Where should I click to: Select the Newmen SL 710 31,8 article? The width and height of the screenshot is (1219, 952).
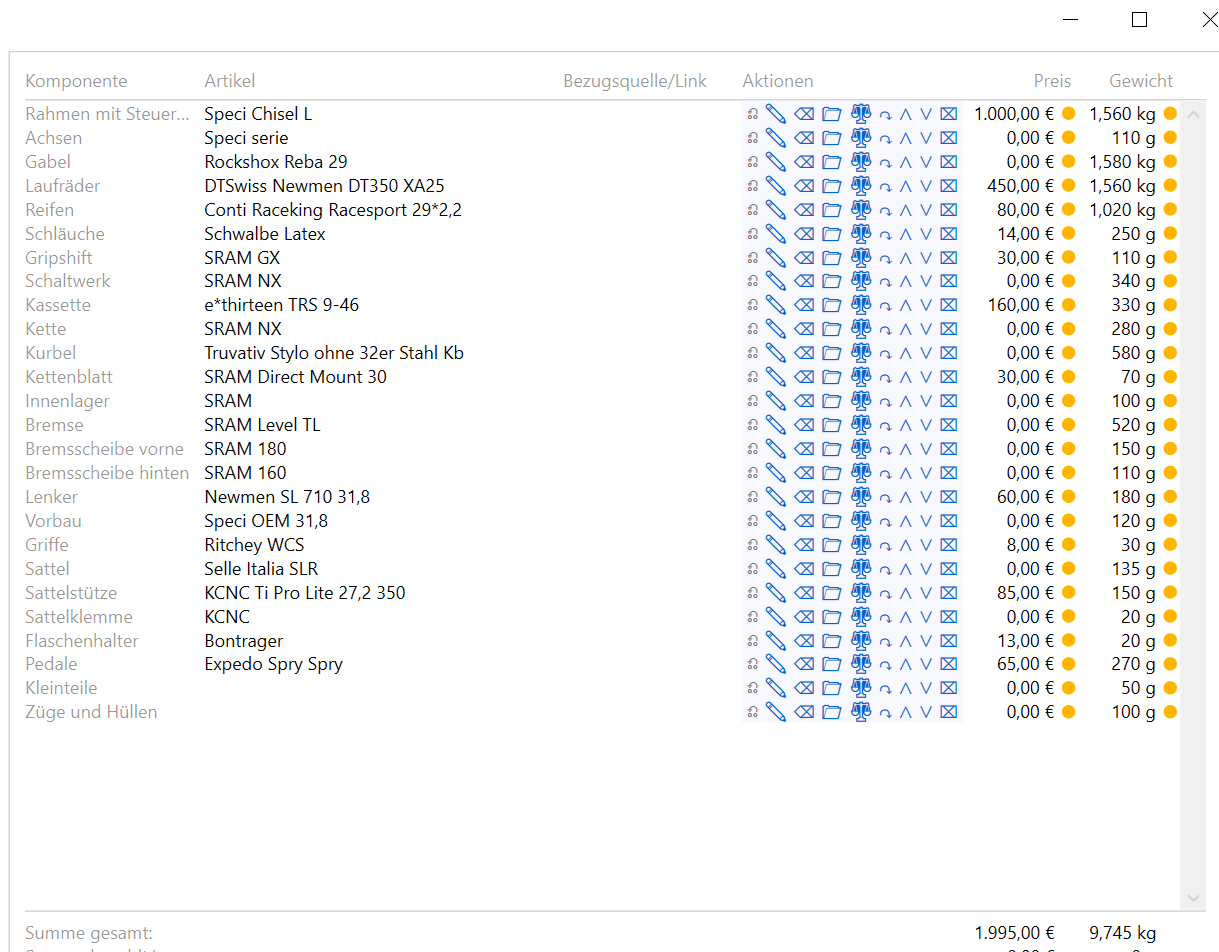click(287, 497)
